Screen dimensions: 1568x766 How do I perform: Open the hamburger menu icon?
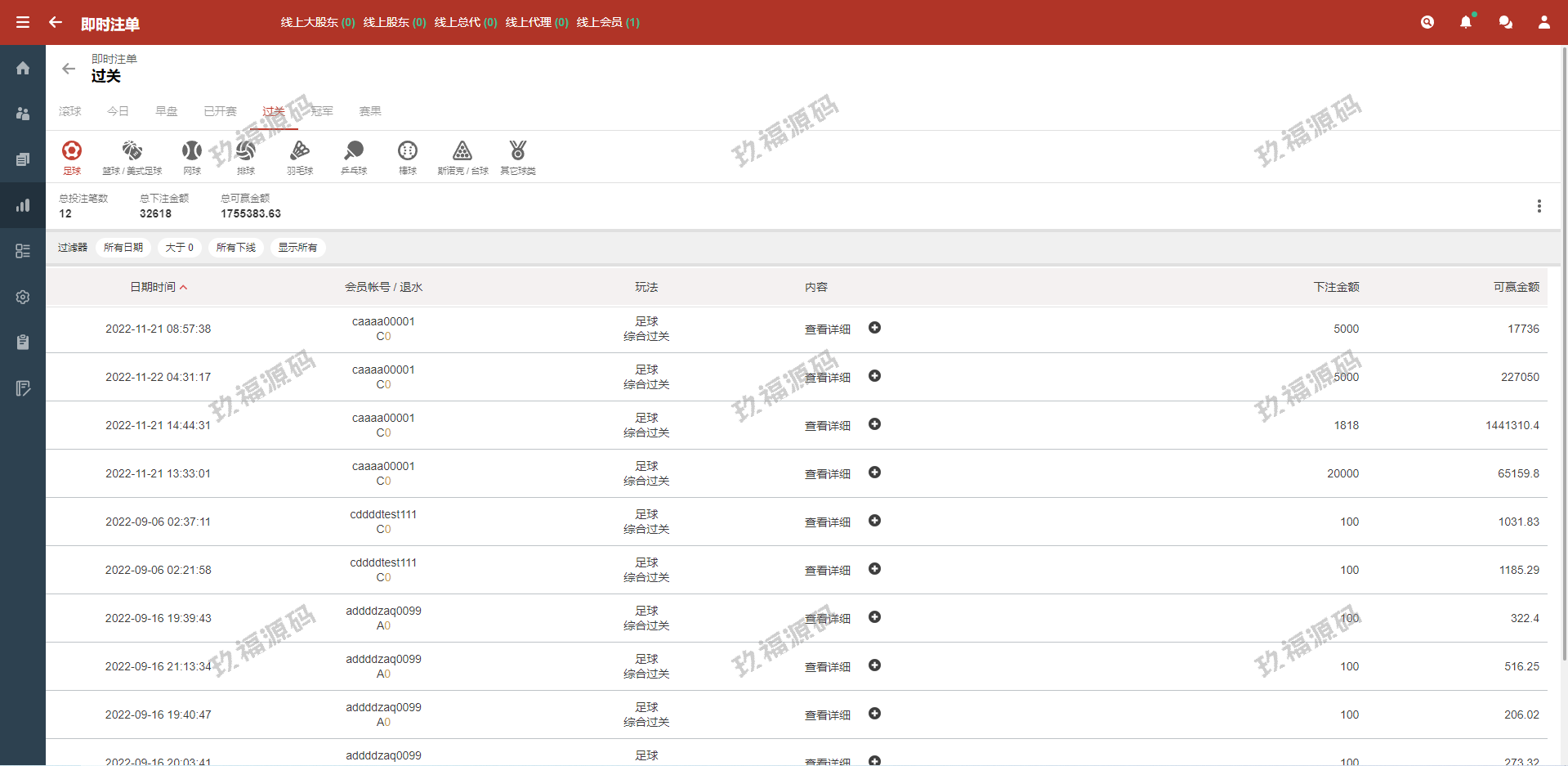(23, 22)
